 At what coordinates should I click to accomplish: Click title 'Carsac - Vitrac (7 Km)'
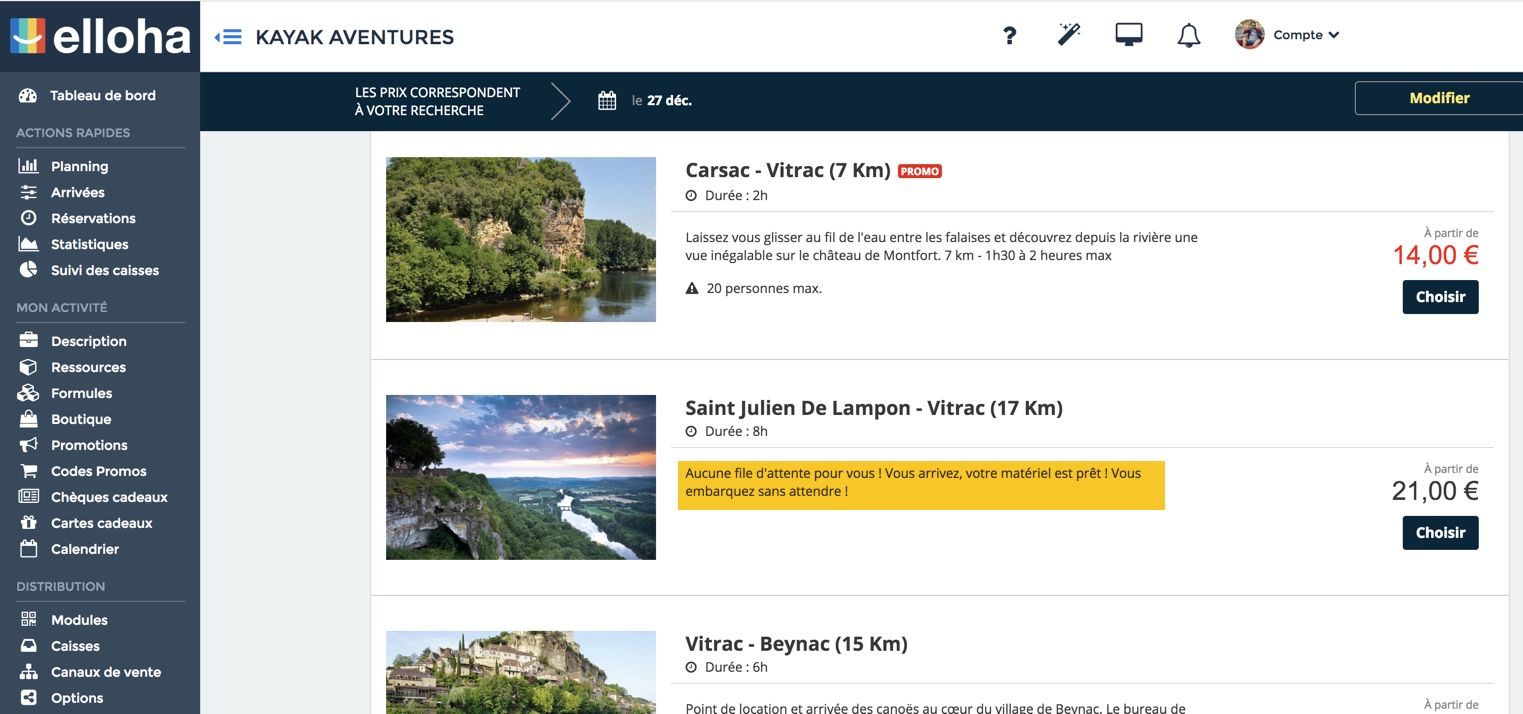click(788, 170)
